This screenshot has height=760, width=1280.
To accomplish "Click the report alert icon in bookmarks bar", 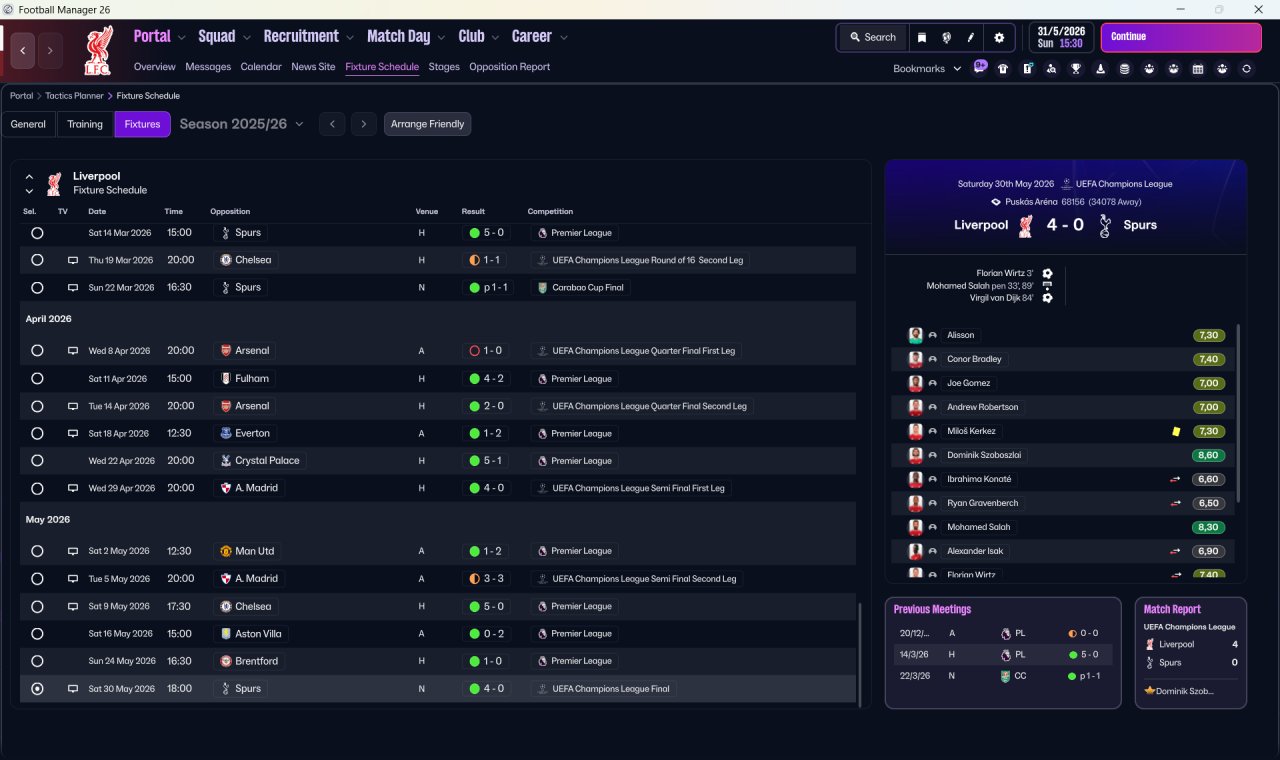I will [1027, 69].
